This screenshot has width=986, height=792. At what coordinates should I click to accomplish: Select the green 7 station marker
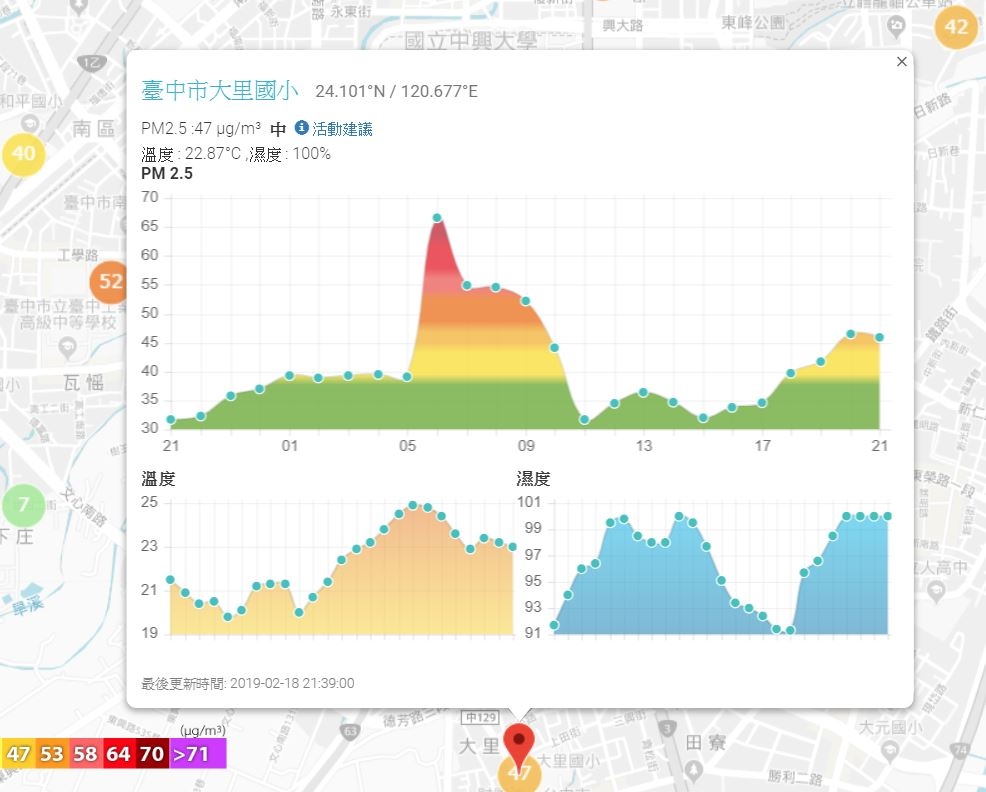[23, 505]
